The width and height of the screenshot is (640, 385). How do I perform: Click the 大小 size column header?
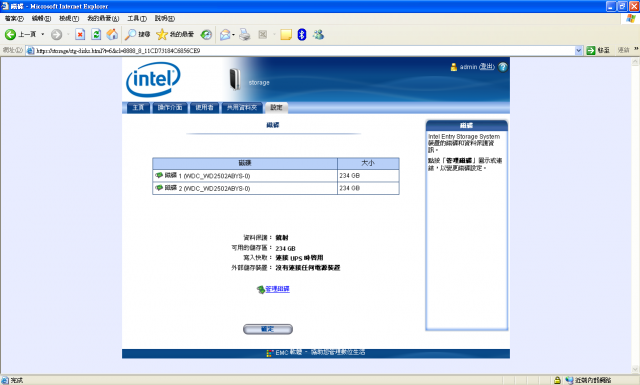[368, 163]
